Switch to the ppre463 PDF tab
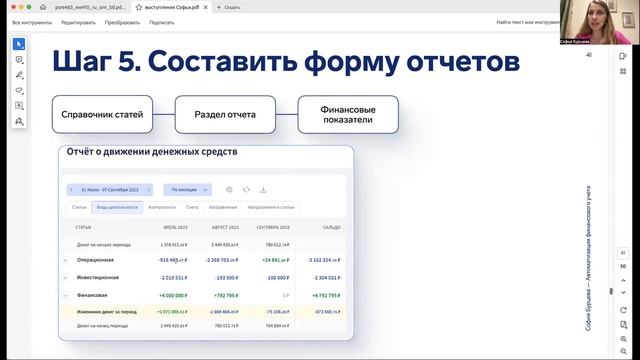This screenshot has height=360, width=640. 90,7
